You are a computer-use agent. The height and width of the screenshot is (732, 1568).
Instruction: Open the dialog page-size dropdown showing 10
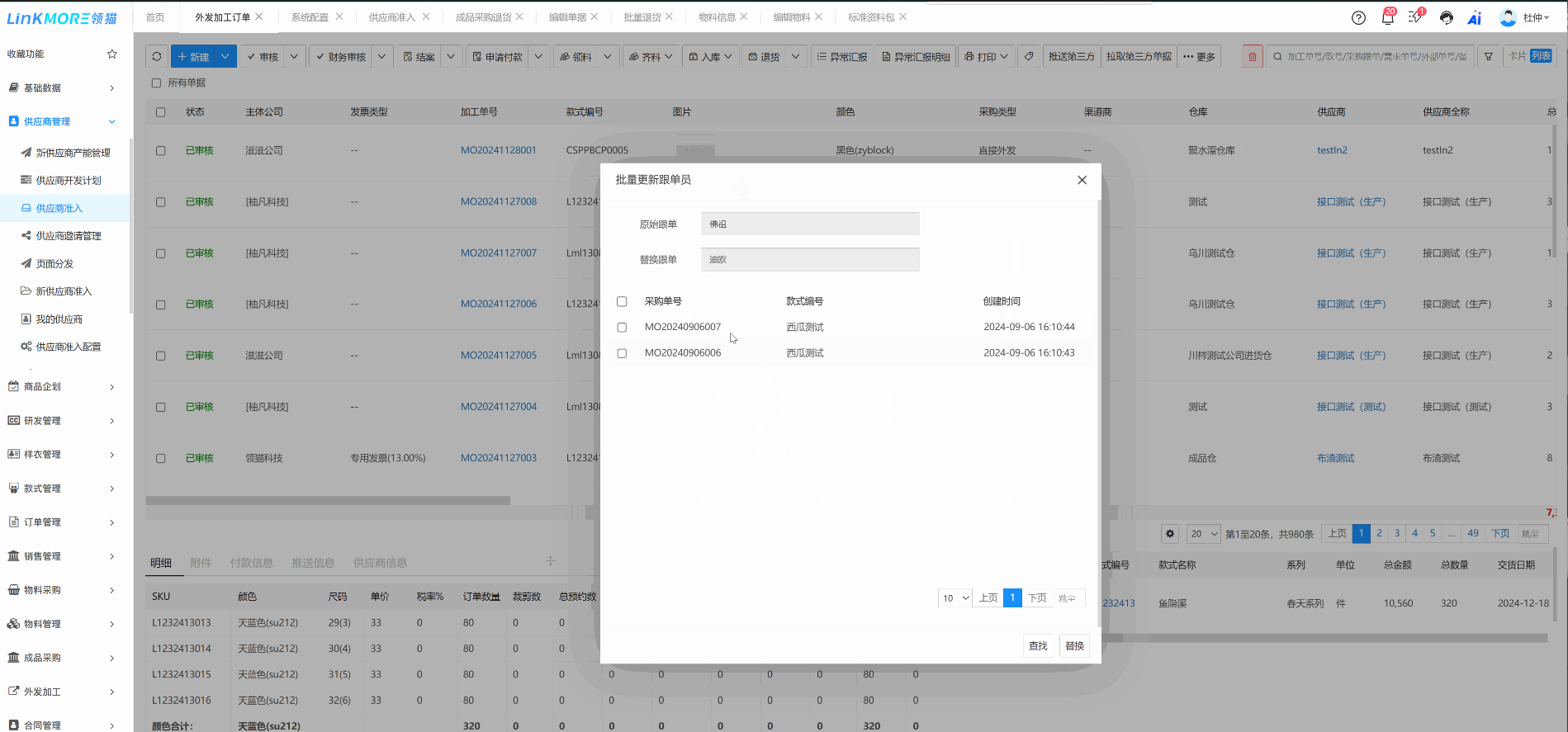pyautogui.click(x=955, y=598)
